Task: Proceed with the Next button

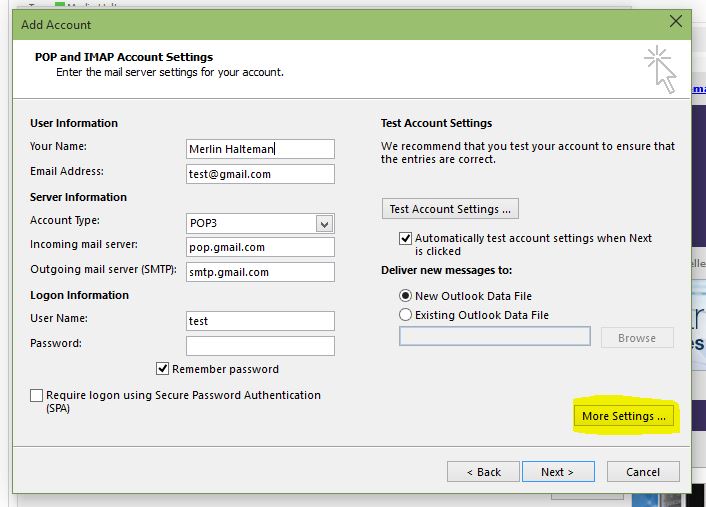Action: tap(558, 472)
